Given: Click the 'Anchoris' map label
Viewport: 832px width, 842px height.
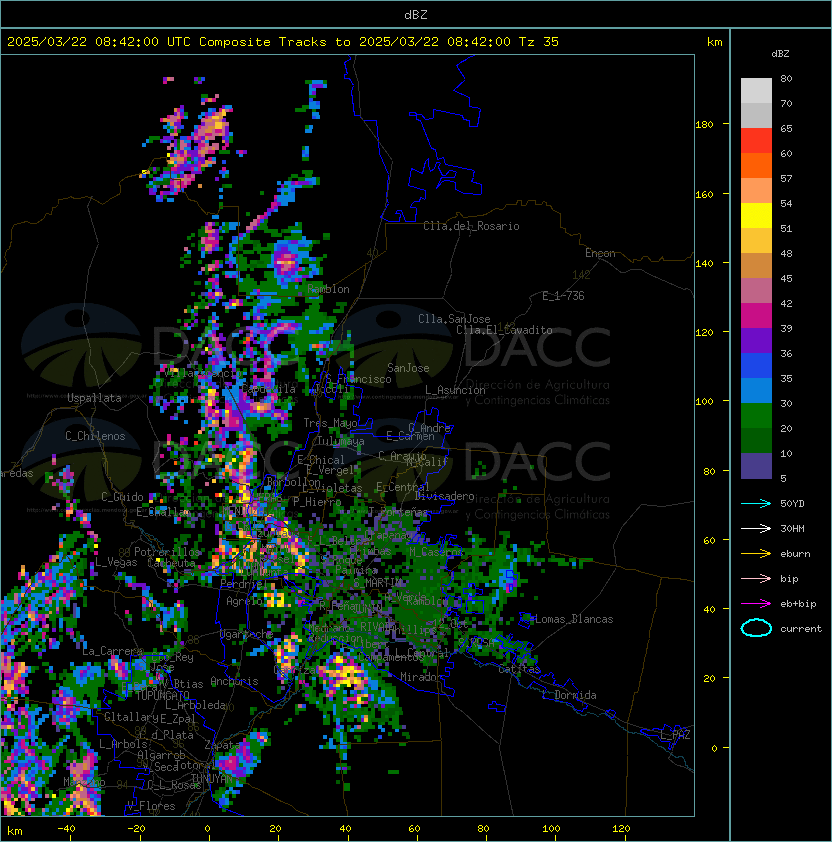Looking at the screenshot, I should point(234,681).
